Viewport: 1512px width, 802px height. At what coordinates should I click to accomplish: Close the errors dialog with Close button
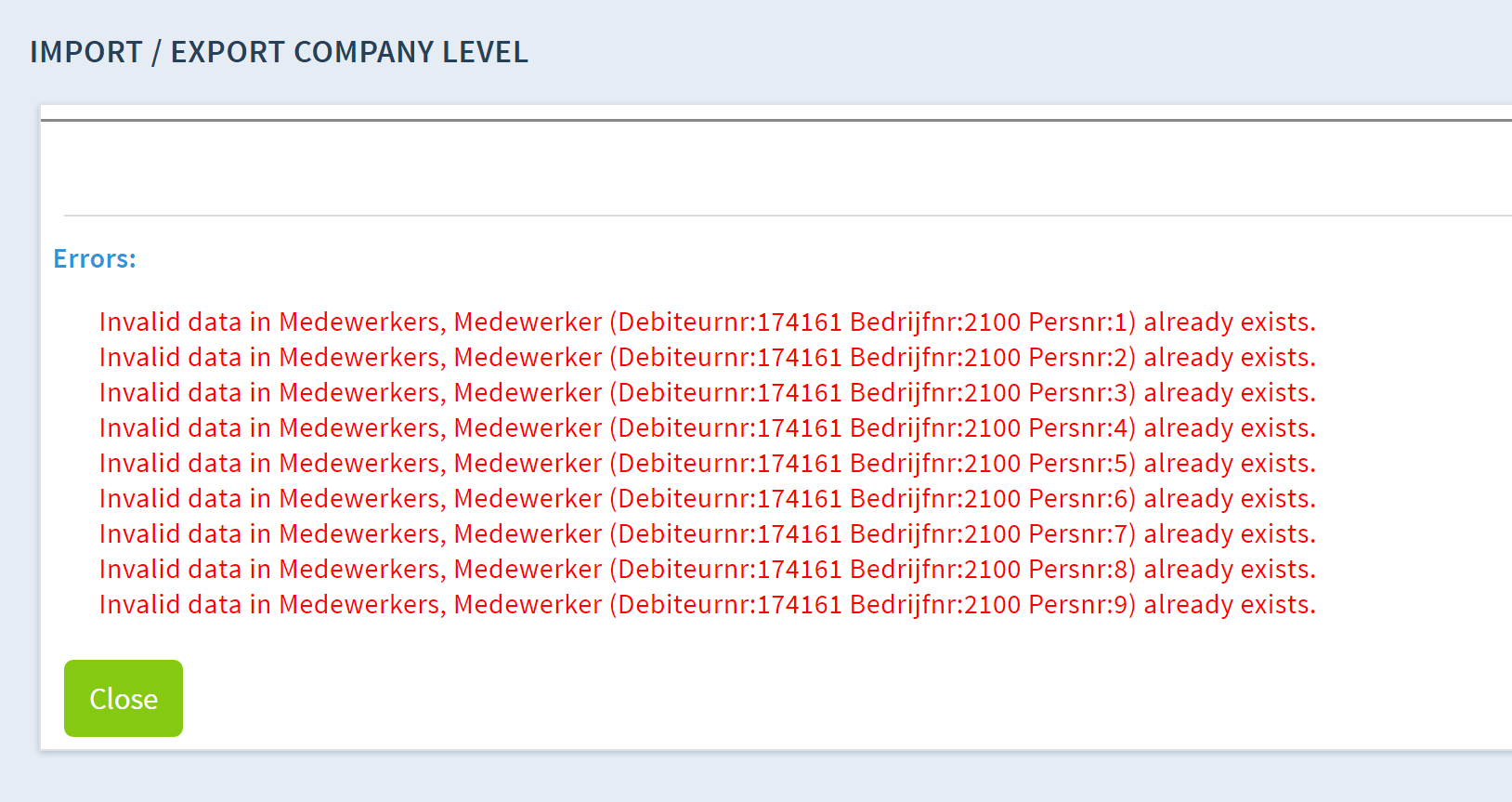tap(124, 698)
